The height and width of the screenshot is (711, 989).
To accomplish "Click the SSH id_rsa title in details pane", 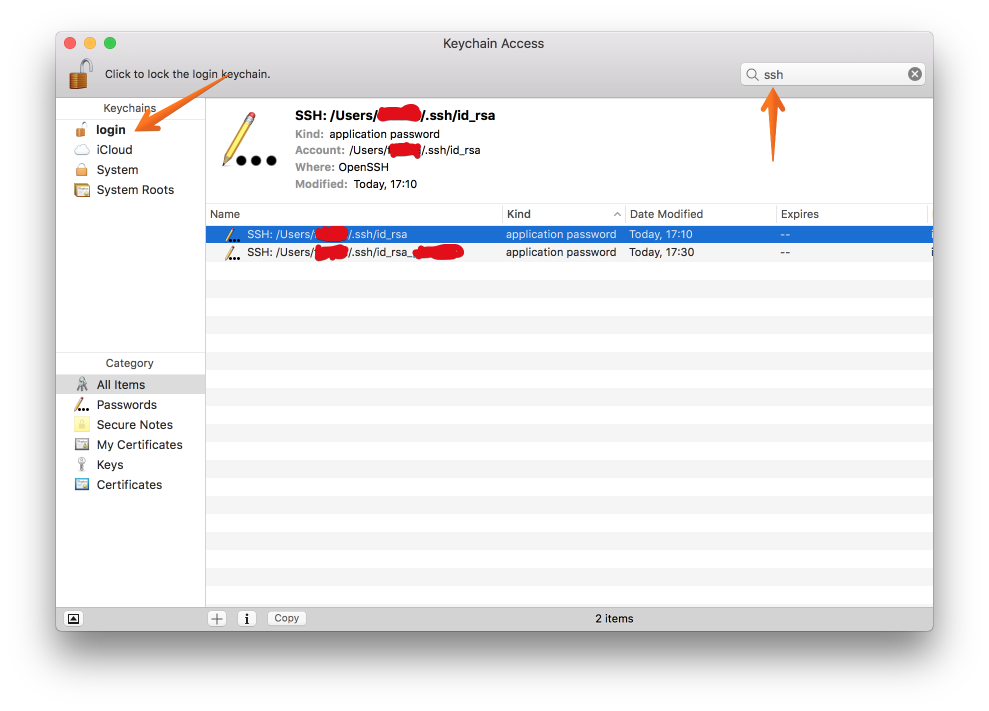I will tap(395, 115).
